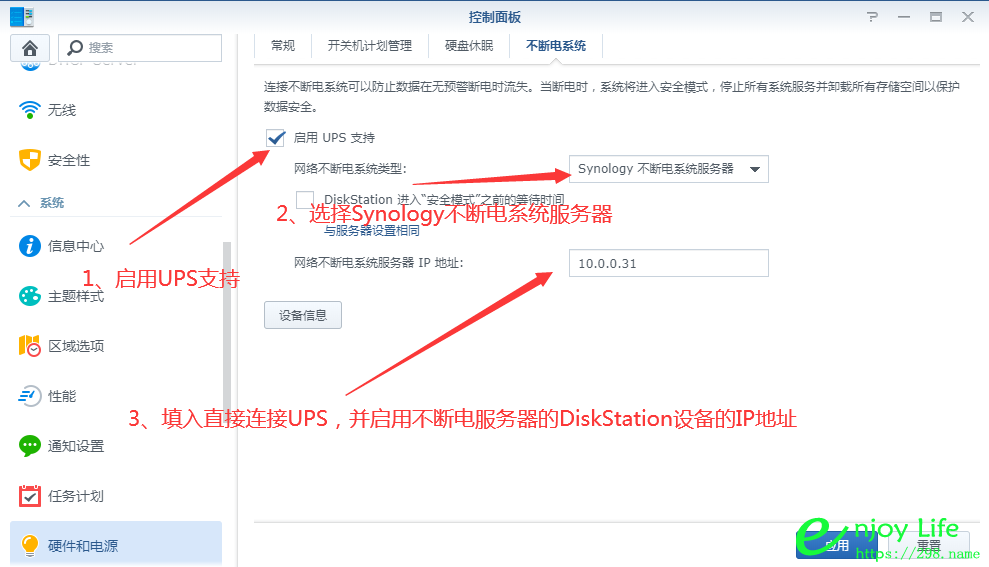The width and height of the screenshot is (989, 567).
Task: Switch to the 开关机计划管理 tab
Action: tap(370, 45)
